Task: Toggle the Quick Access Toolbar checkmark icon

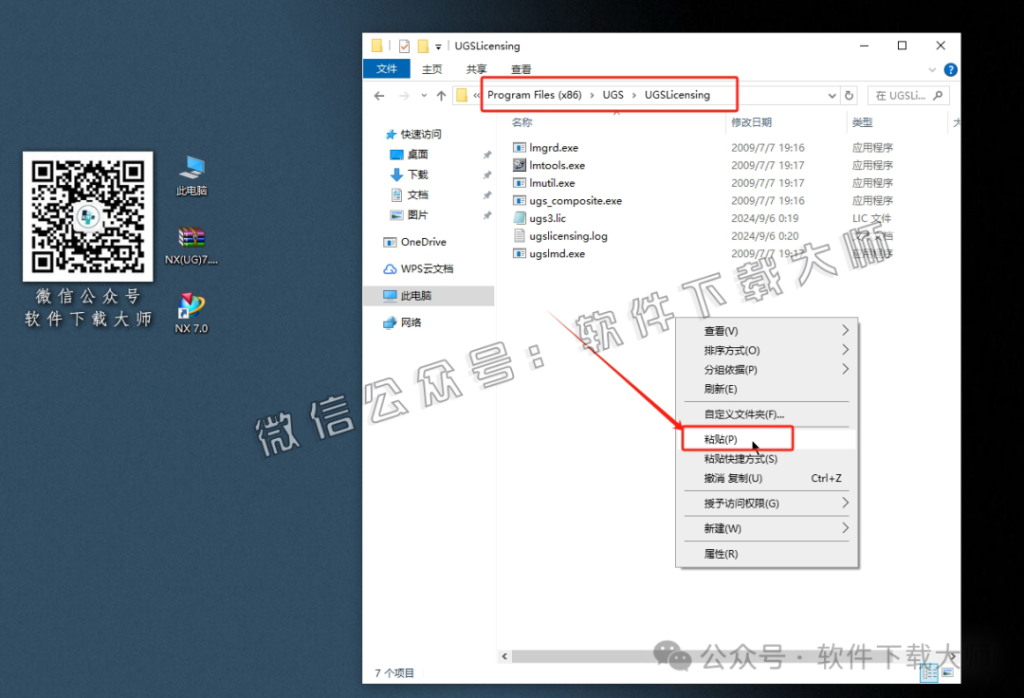Action: pos(404,45)
